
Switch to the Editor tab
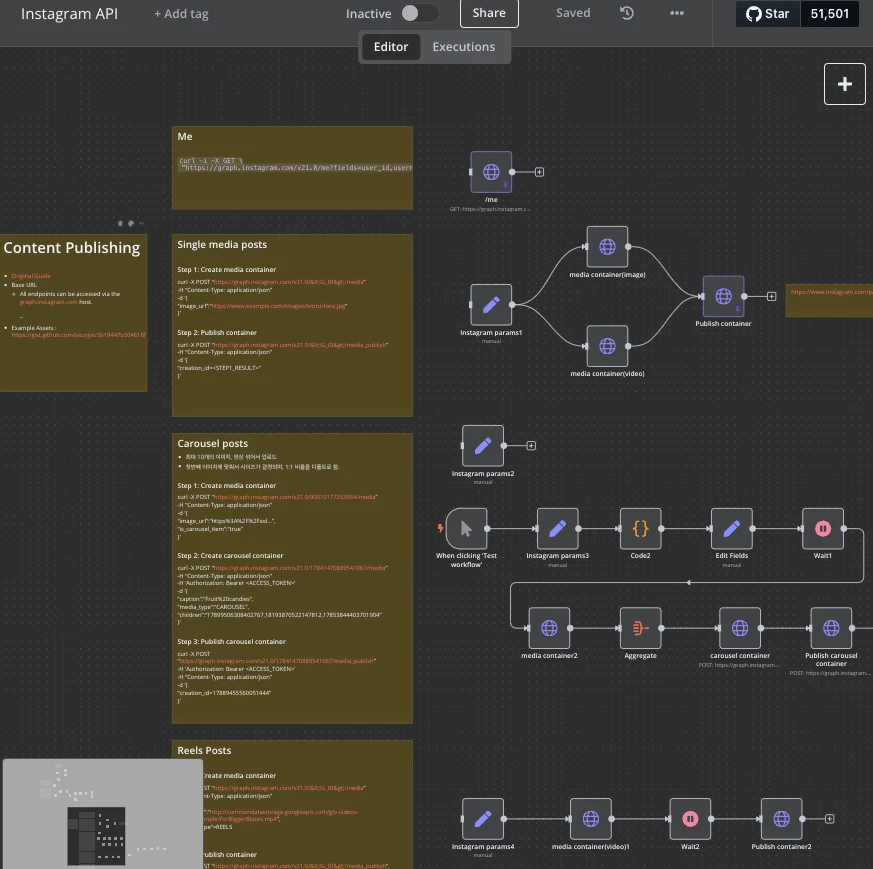coord(391,47)
